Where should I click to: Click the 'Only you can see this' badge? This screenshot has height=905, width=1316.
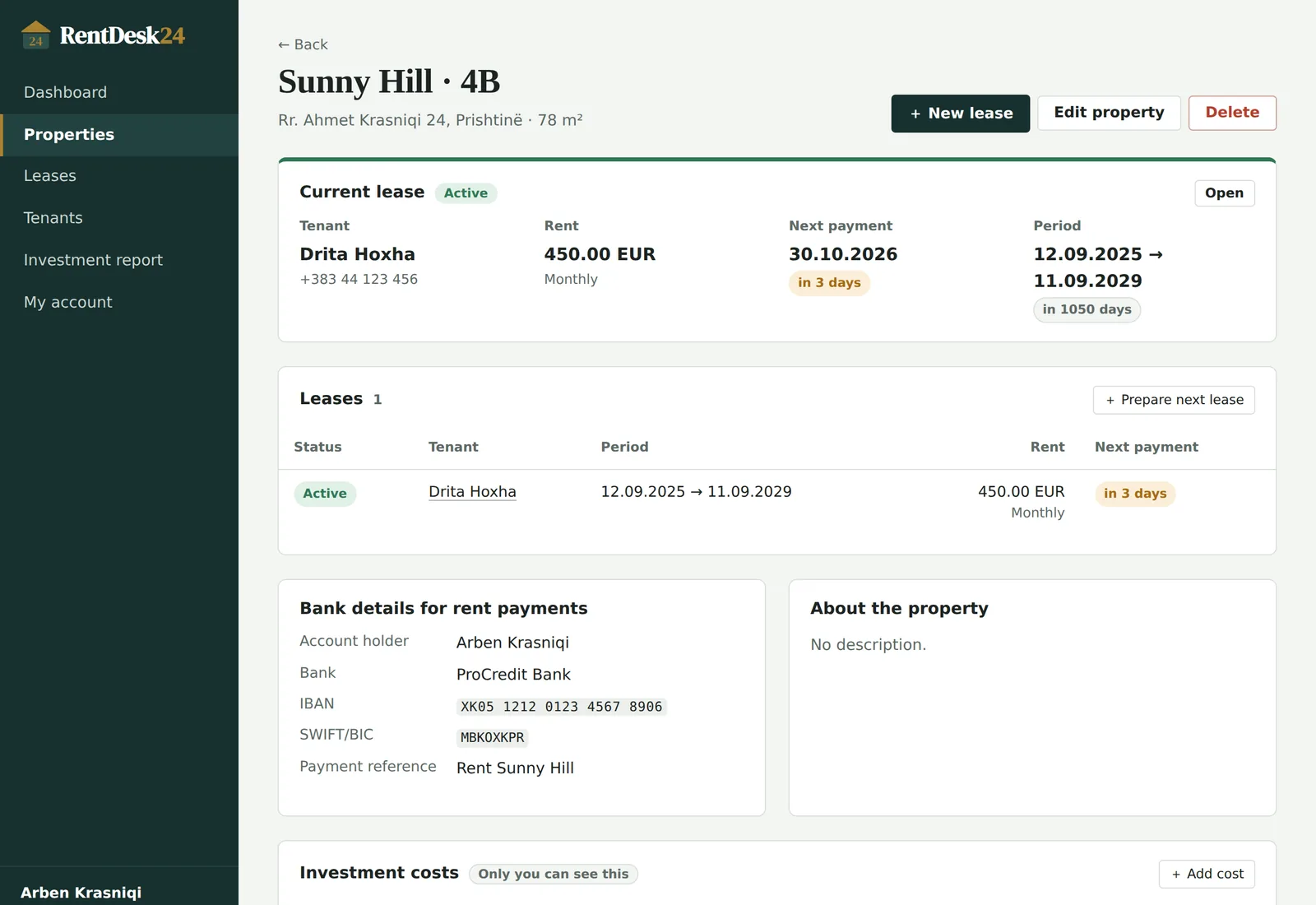pos(554,874)
